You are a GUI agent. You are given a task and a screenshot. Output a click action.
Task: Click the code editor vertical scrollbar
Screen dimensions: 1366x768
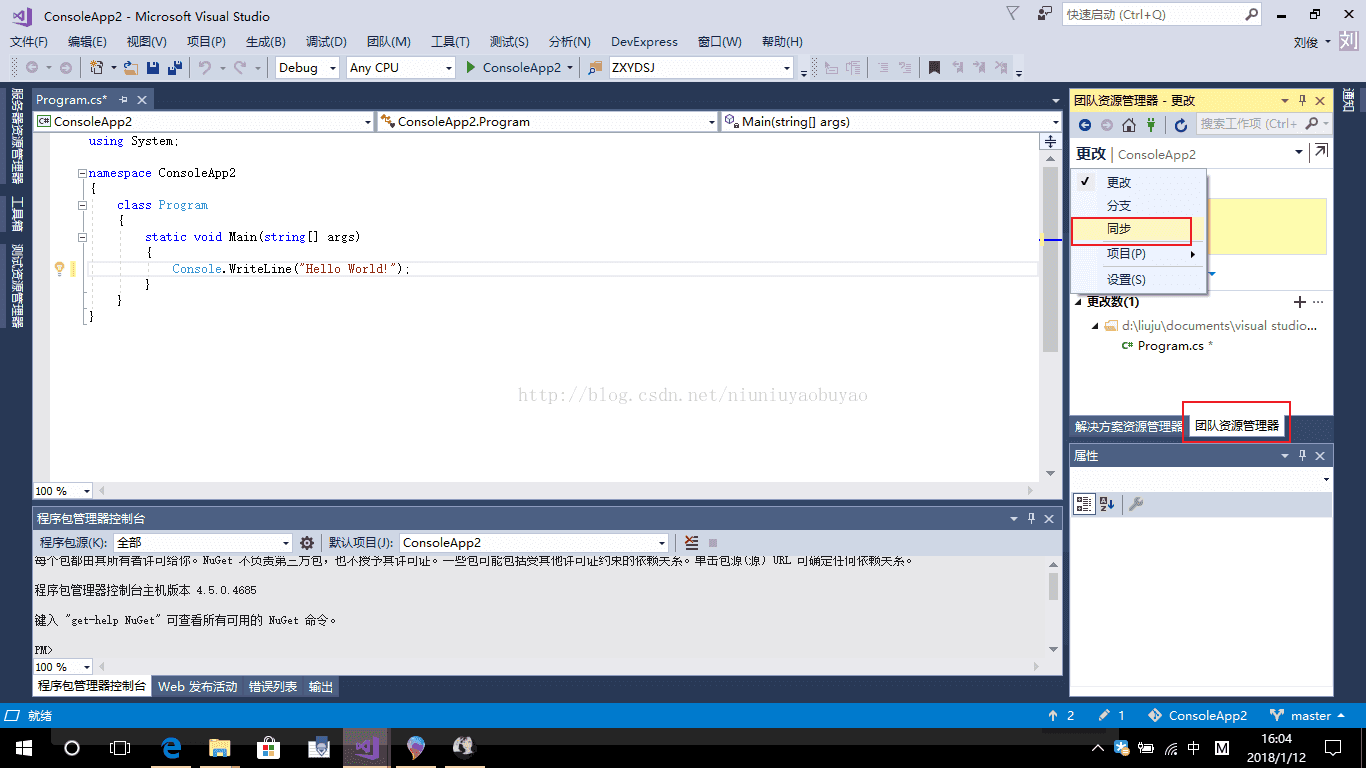[x=1050, y=260]
